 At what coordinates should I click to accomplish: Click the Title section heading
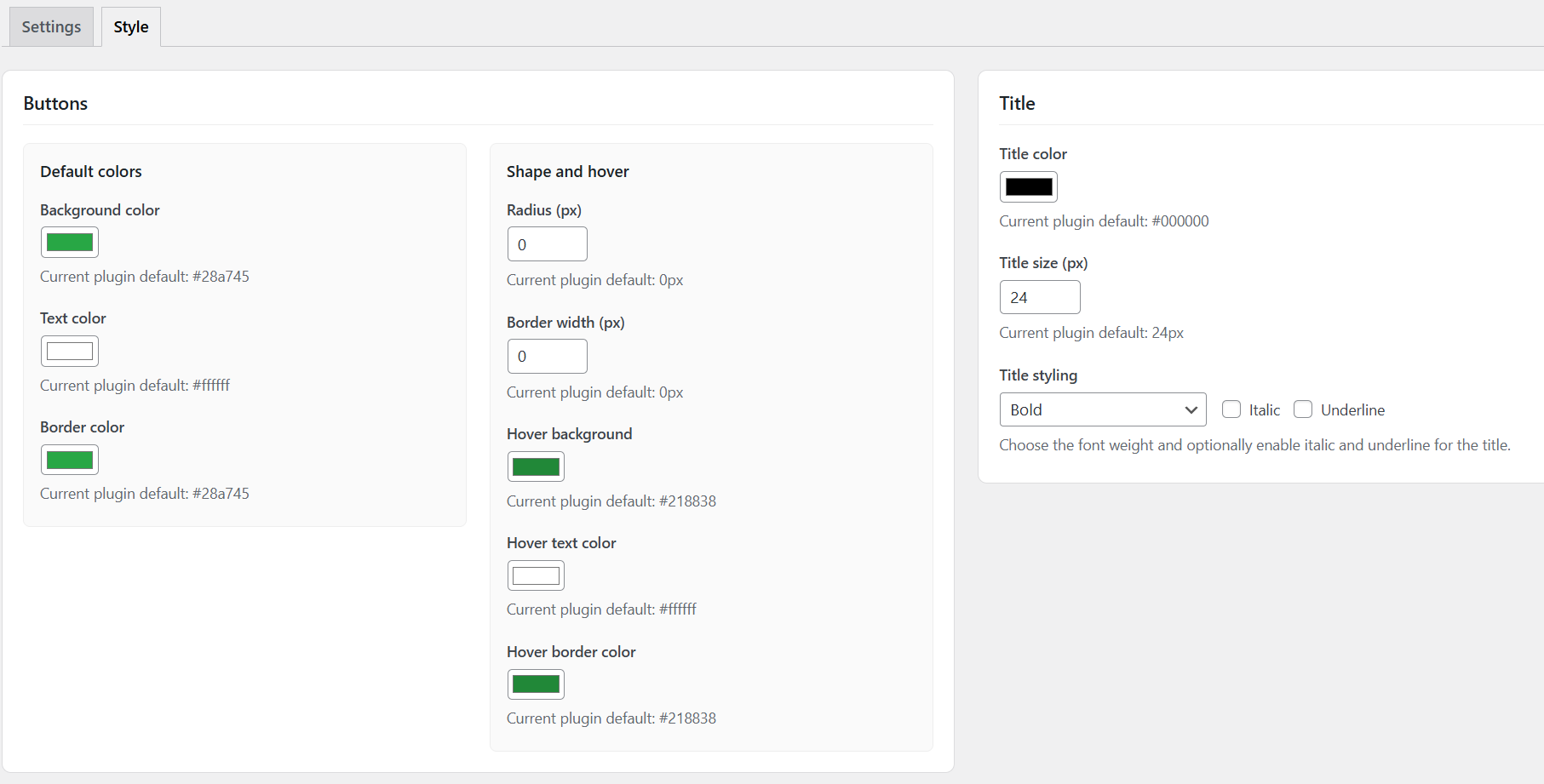coord(1017,103)
